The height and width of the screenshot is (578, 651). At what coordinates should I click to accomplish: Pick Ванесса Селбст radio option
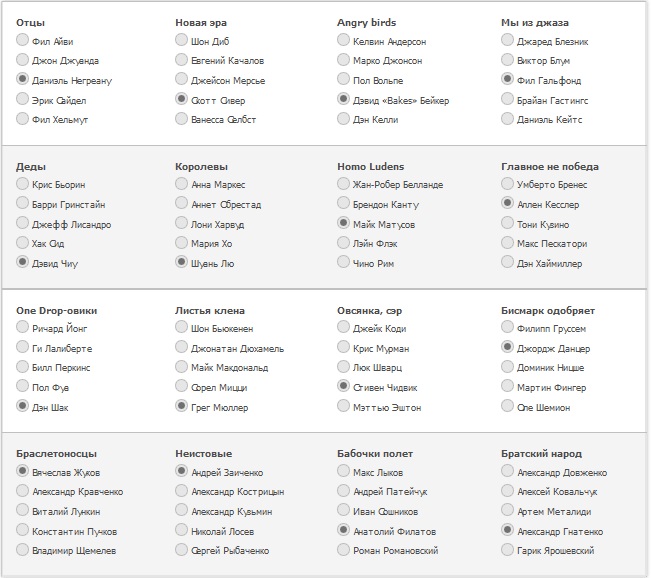click(x=181, y=119)
